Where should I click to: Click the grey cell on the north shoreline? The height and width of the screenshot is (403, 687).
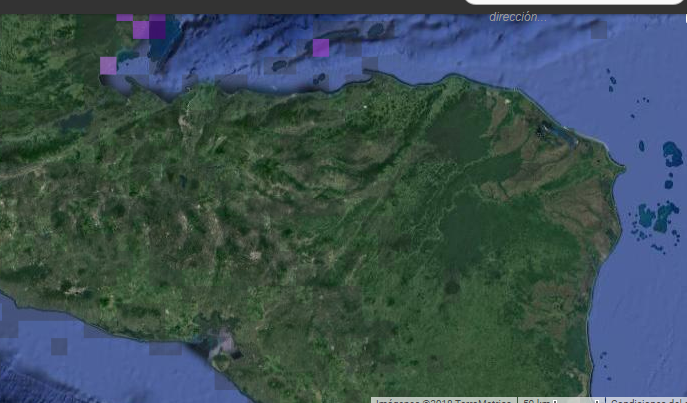coord(231,82)
